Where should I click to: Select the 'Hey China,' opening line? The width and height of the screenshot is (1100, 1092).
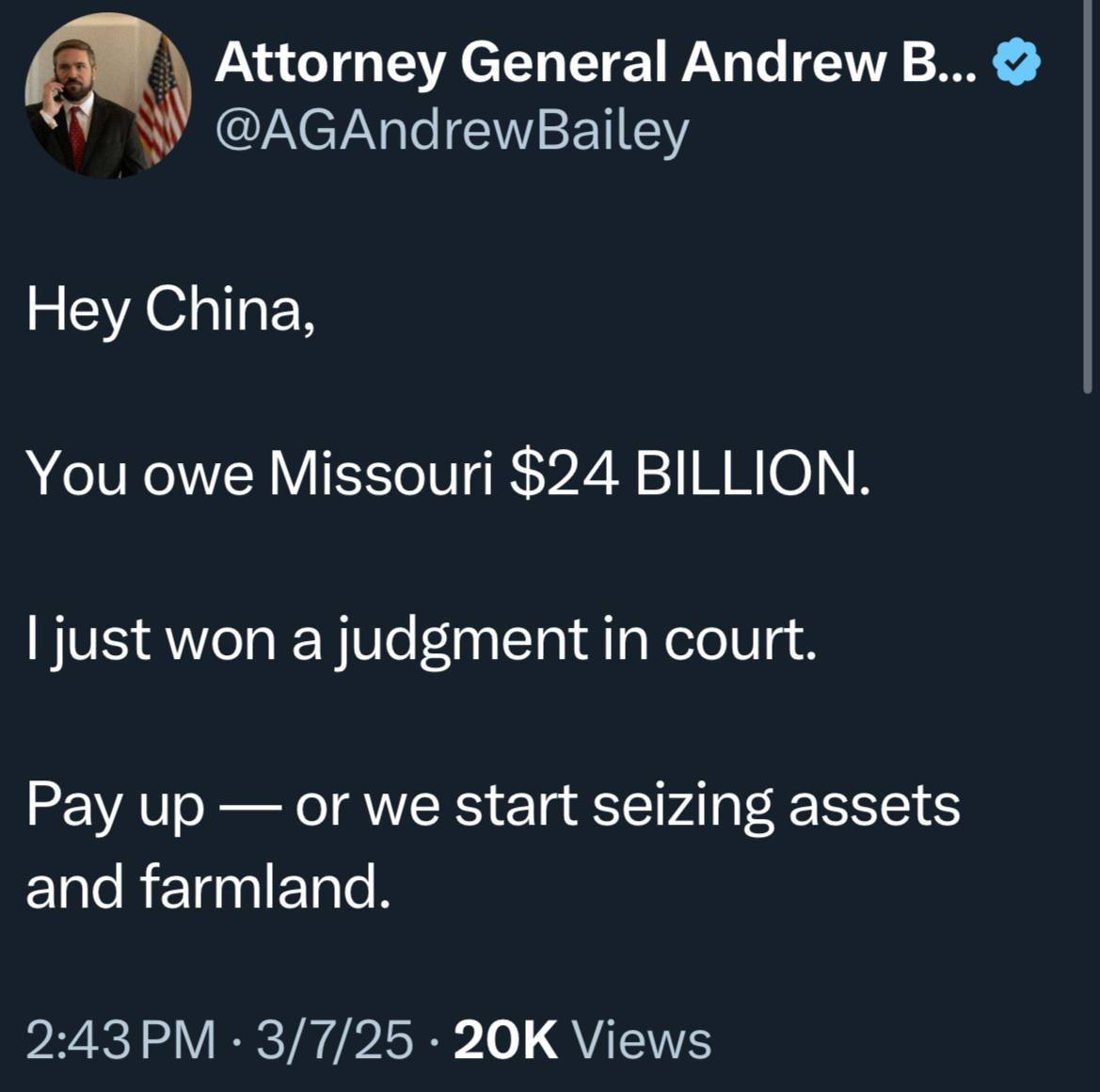point(170,311)
